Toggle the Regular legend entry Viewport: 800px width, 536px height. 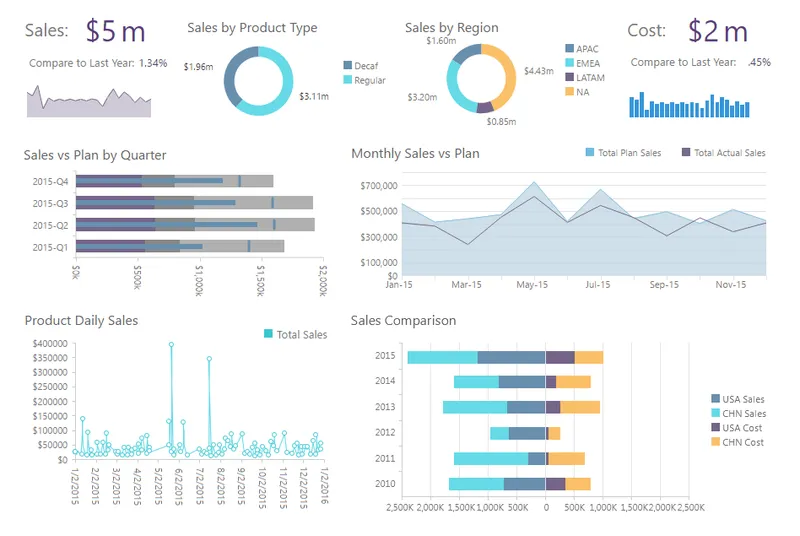(364, 80)
